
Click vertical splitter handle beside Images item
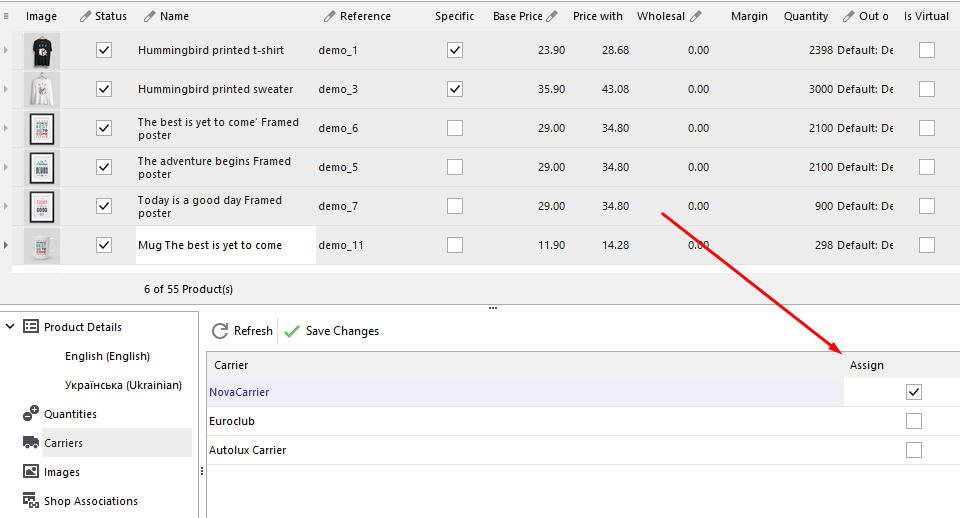pyautogui.click(x=202, y=471)
